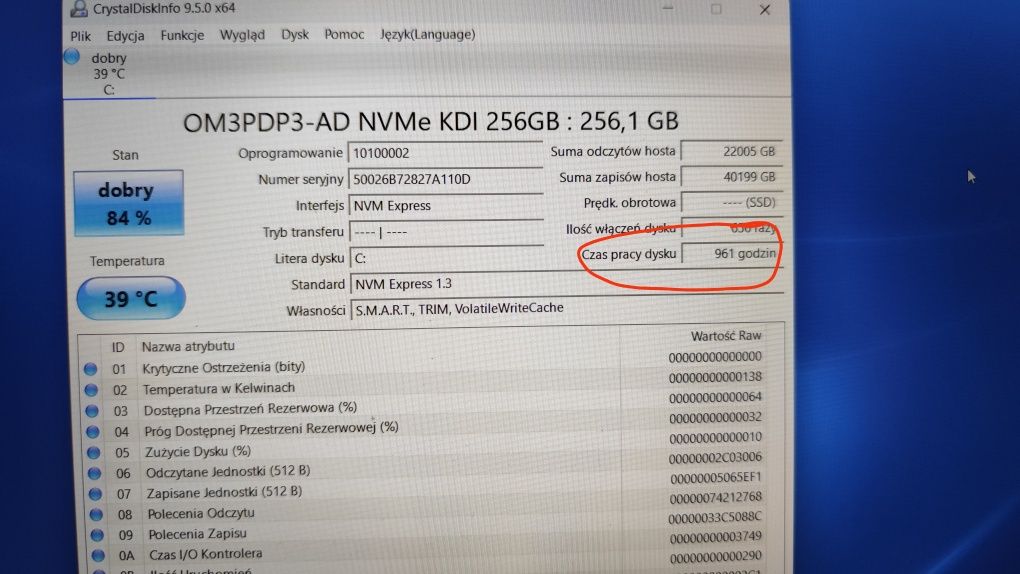Click raw value 00000000000138
The width and height of the screenshot is (1020, 574).
715,377
